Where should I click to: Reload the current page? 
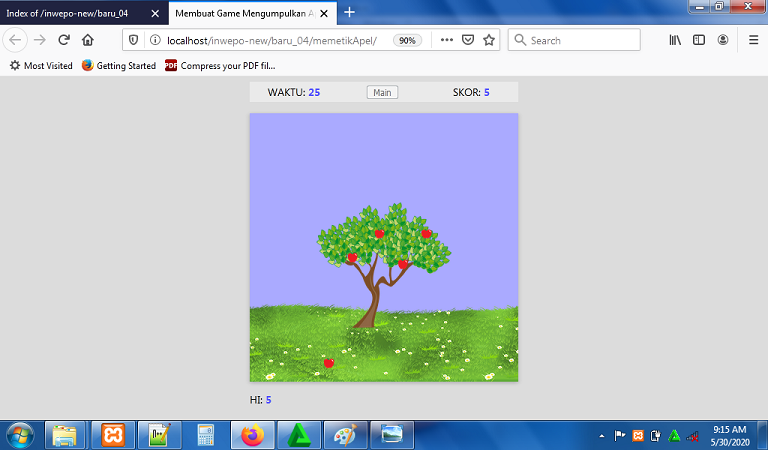[64, 40]
